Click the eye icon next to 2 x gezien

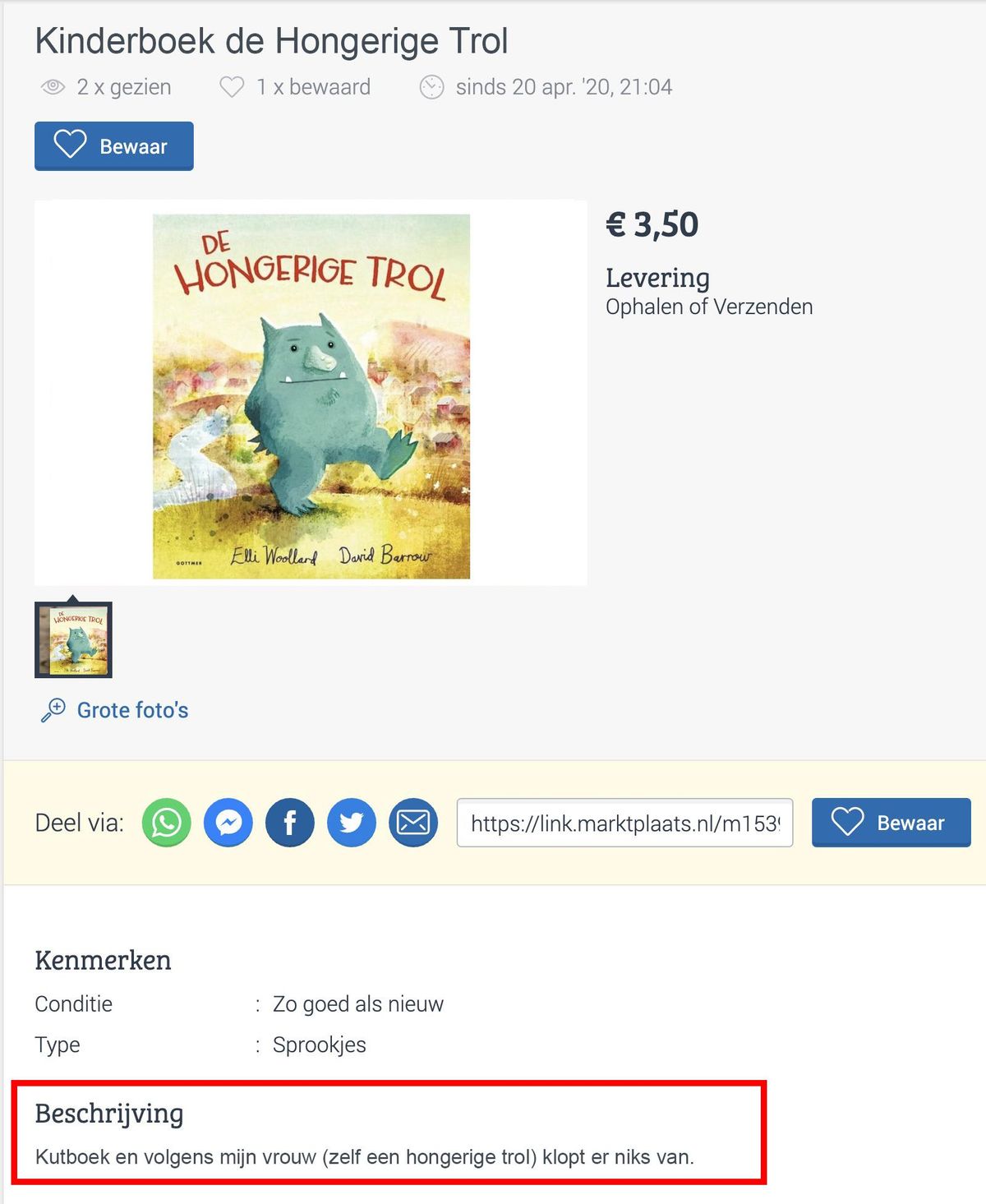[x=53, y=87]
